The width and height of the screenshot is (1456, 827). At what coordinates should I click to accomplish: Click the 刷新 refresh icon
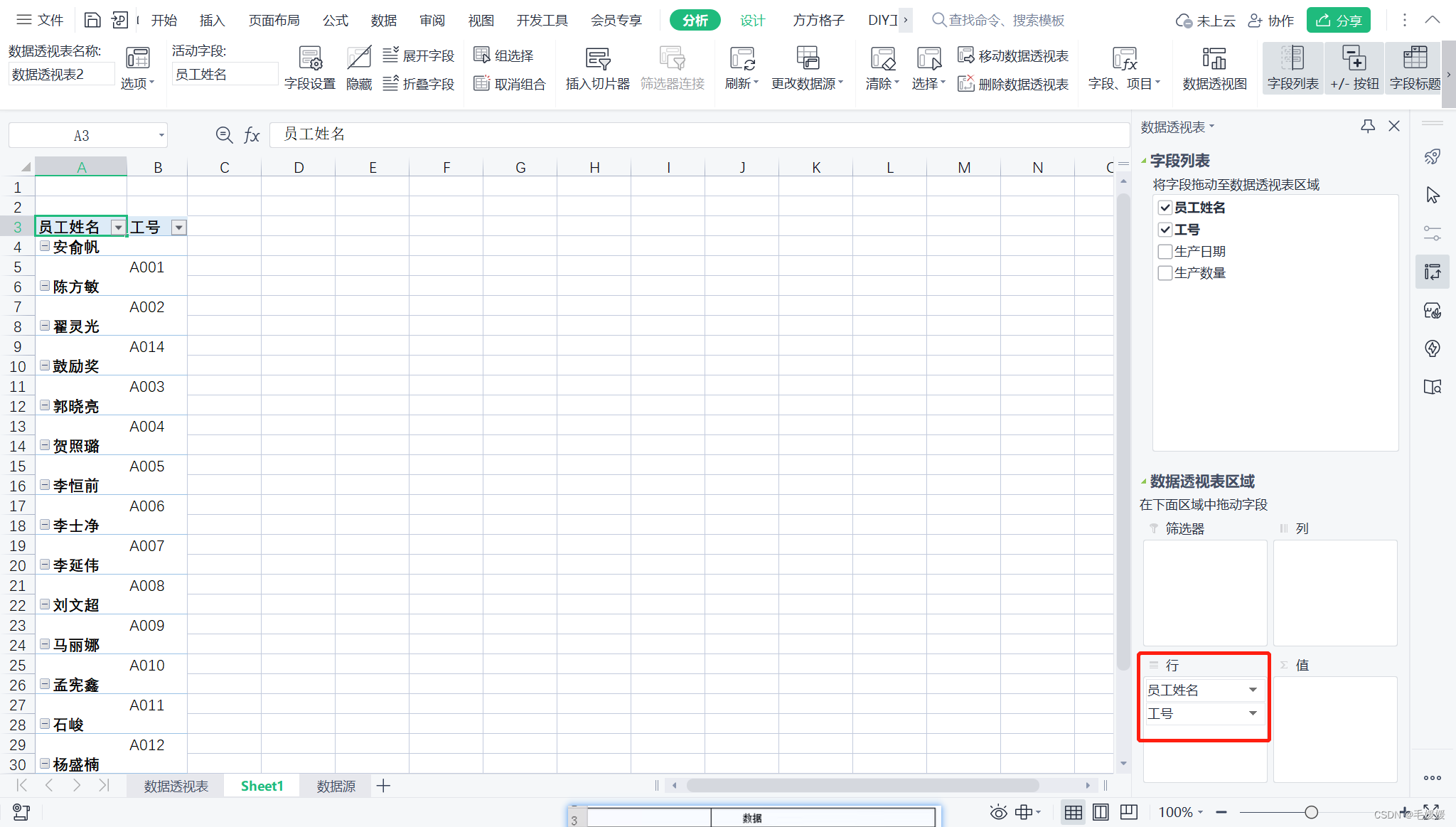pos(742,68)
